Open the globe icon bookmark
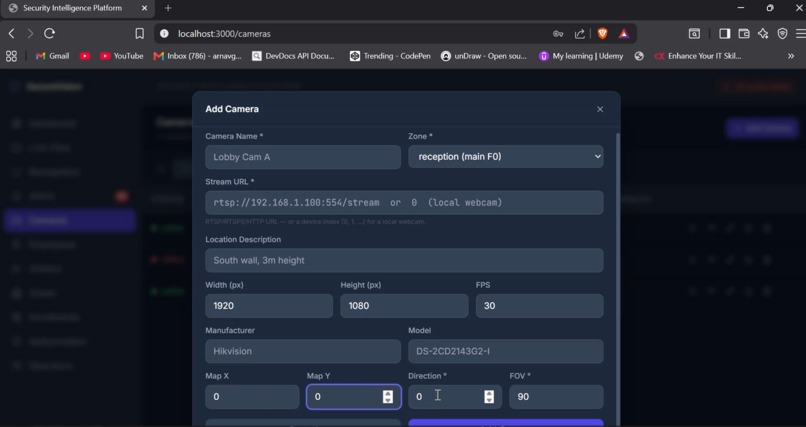The height and width of the screenshot is (427, 806). (639, 56)
